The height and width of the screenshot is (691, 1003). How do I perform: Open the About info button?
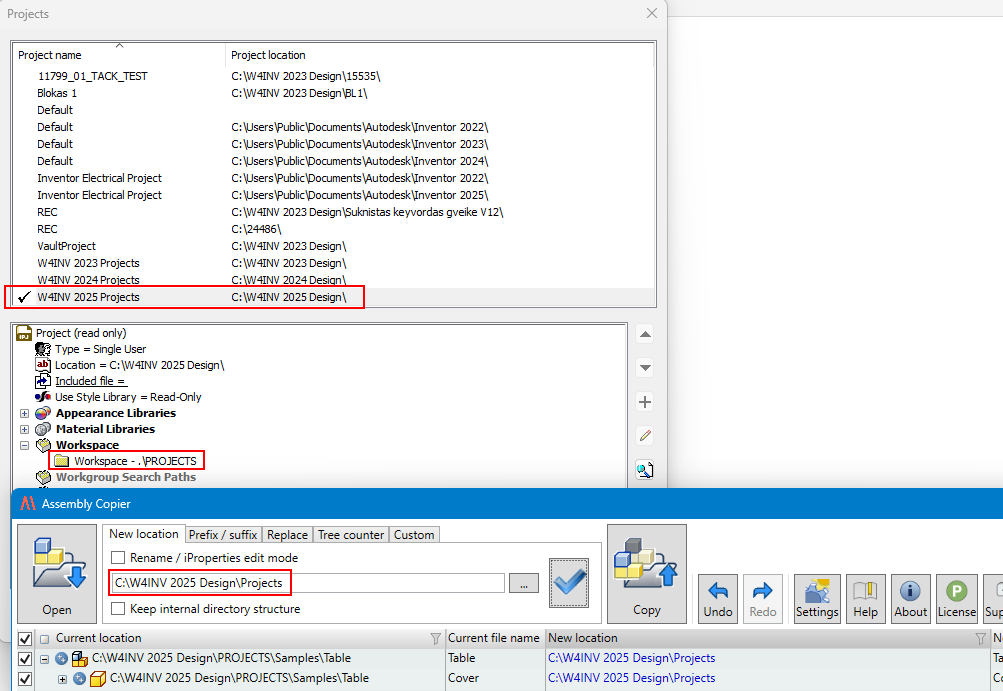(910, 599)
